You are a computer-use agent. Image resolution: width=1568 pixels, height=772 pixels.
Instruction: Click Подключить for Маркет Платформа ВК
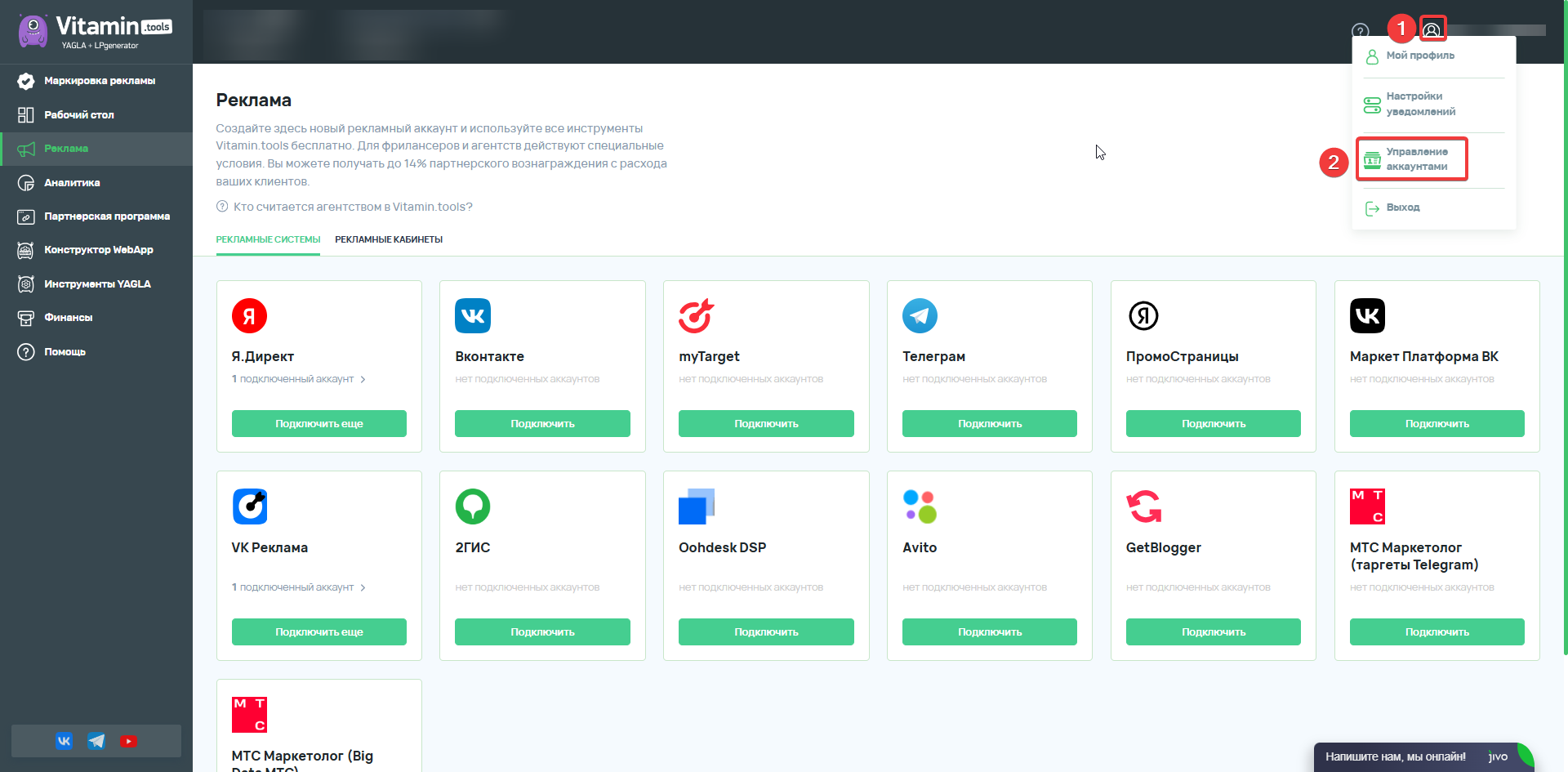coord(1437,424)
